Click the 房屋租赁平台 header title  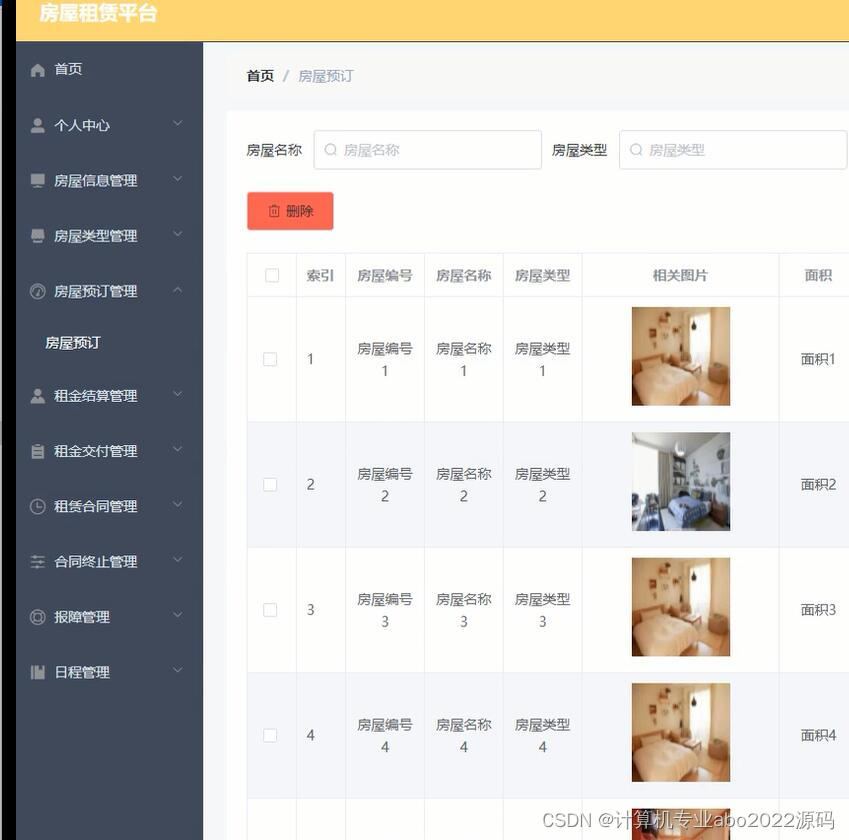pos(98,13)
